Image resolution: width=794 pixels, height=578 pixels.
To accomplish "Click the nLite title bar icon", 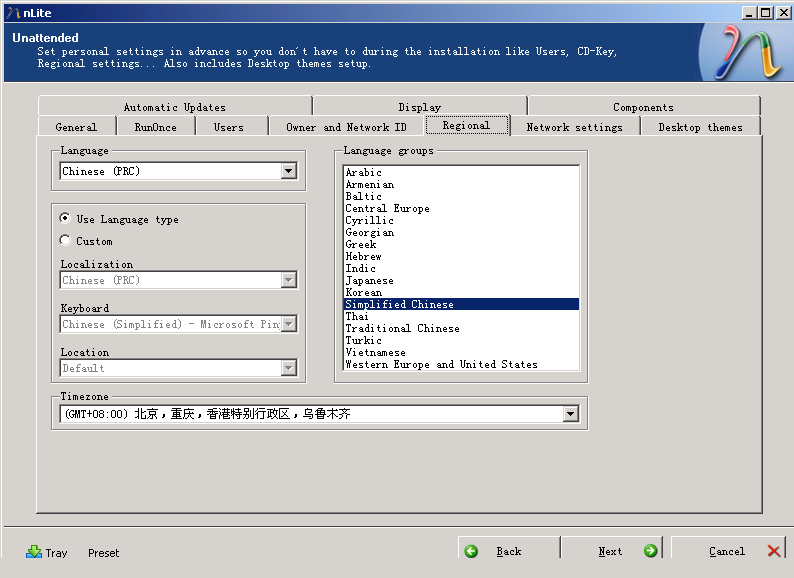I will pyautogui.click(x=12, y=12).
